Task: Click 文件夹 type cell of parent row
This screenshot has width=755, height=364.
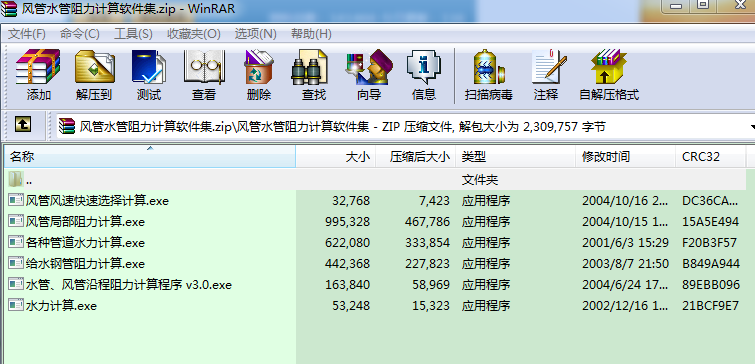Action: click(x=480, y=180)
